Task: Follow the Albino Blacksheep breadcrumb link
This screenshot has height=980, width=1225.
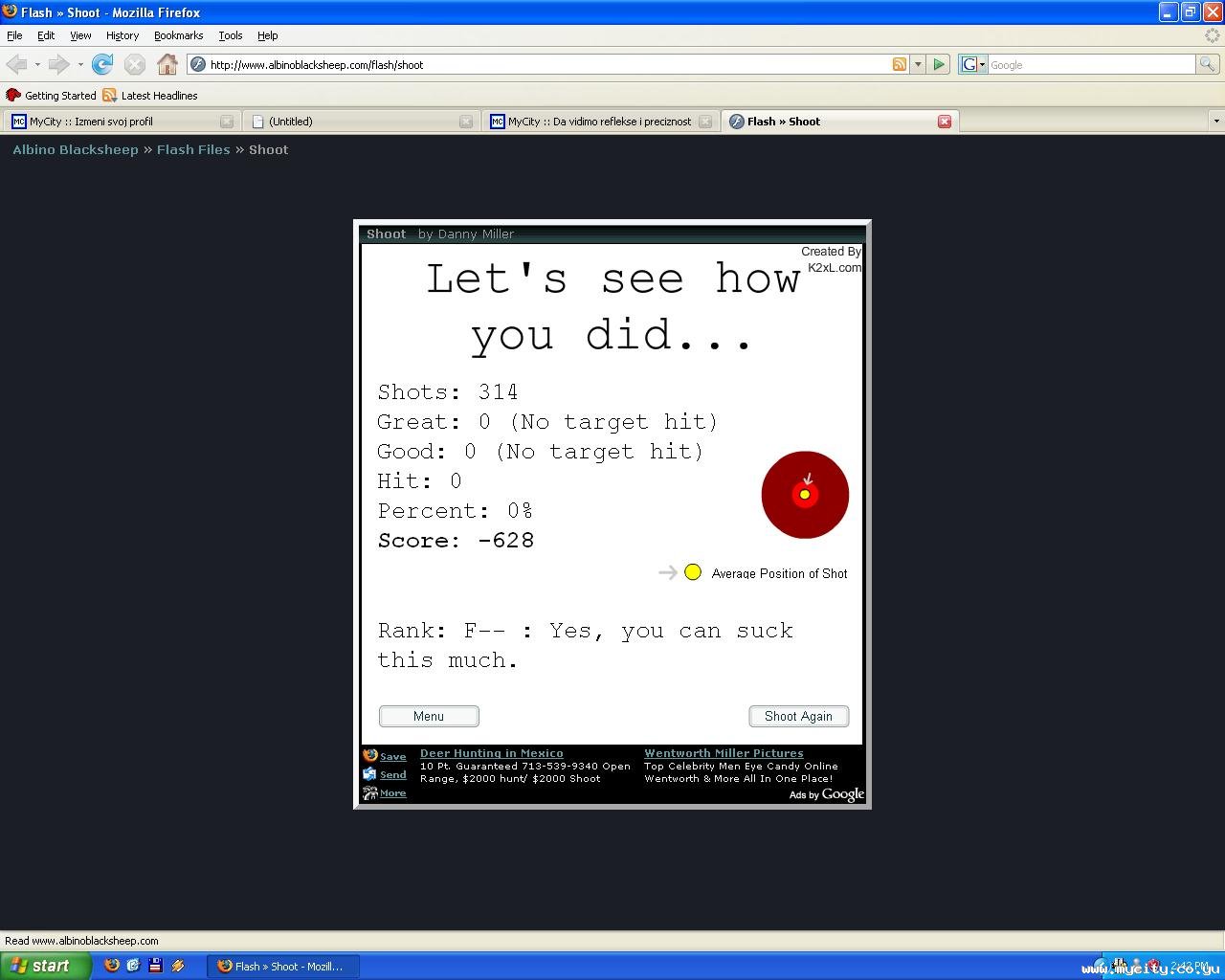Action: [76, 149]
